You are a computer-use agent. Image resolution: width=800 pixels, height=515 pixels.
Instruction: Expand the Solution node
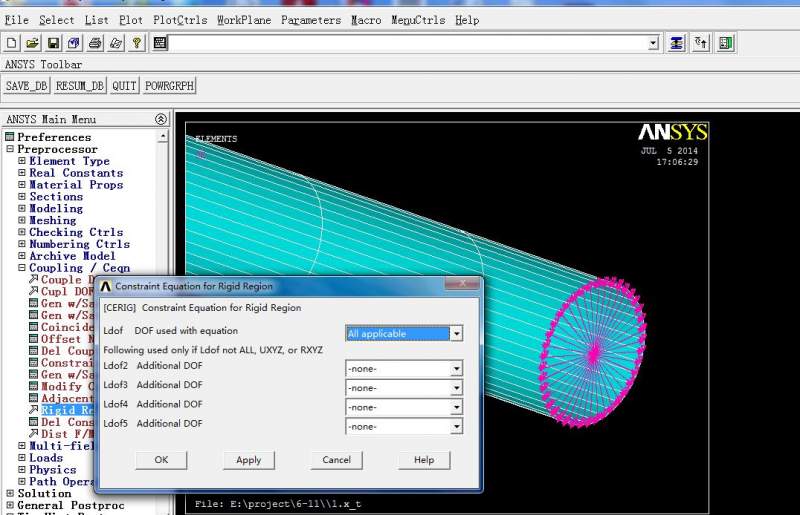(x=10, y=493)
